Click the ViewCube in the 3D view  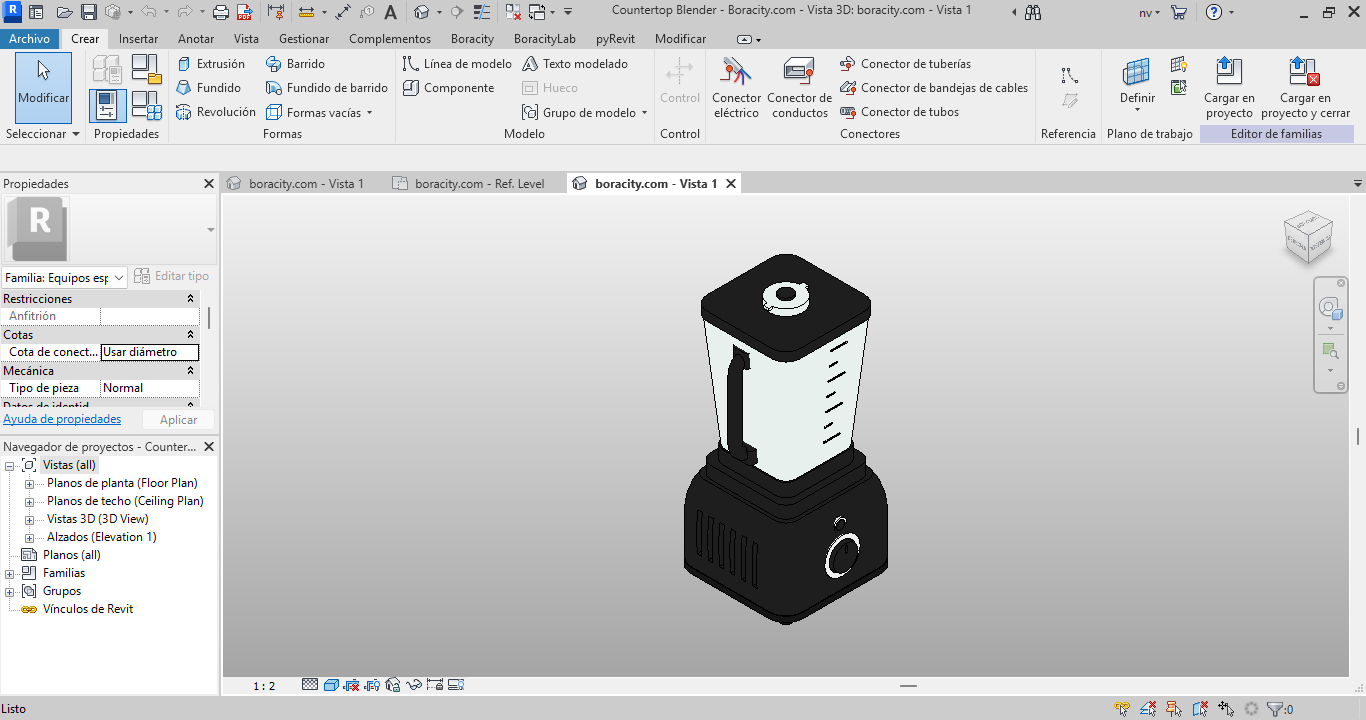[x=1307, y=238]
